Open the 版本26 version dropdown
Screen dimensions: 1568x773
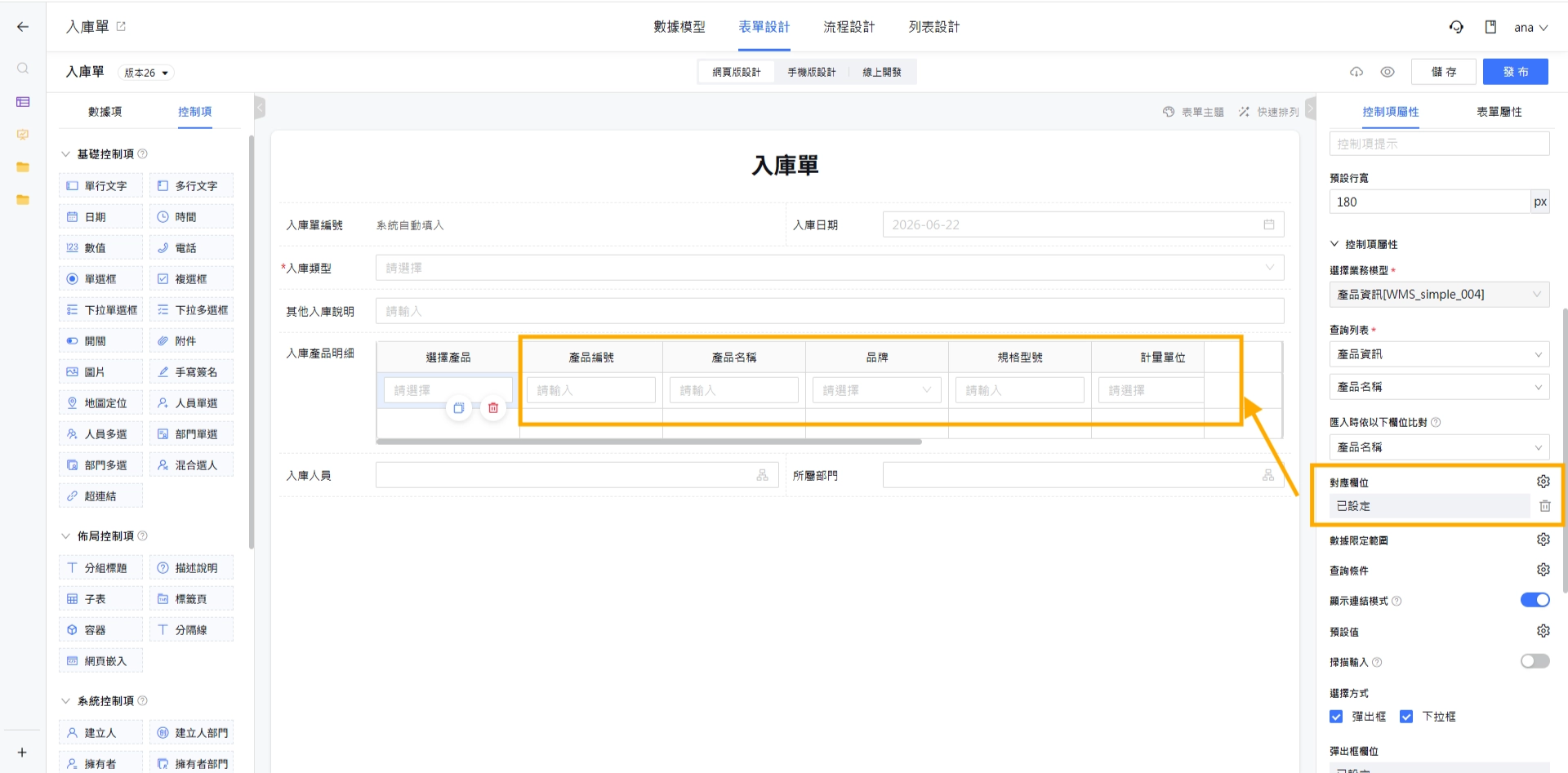146,73
